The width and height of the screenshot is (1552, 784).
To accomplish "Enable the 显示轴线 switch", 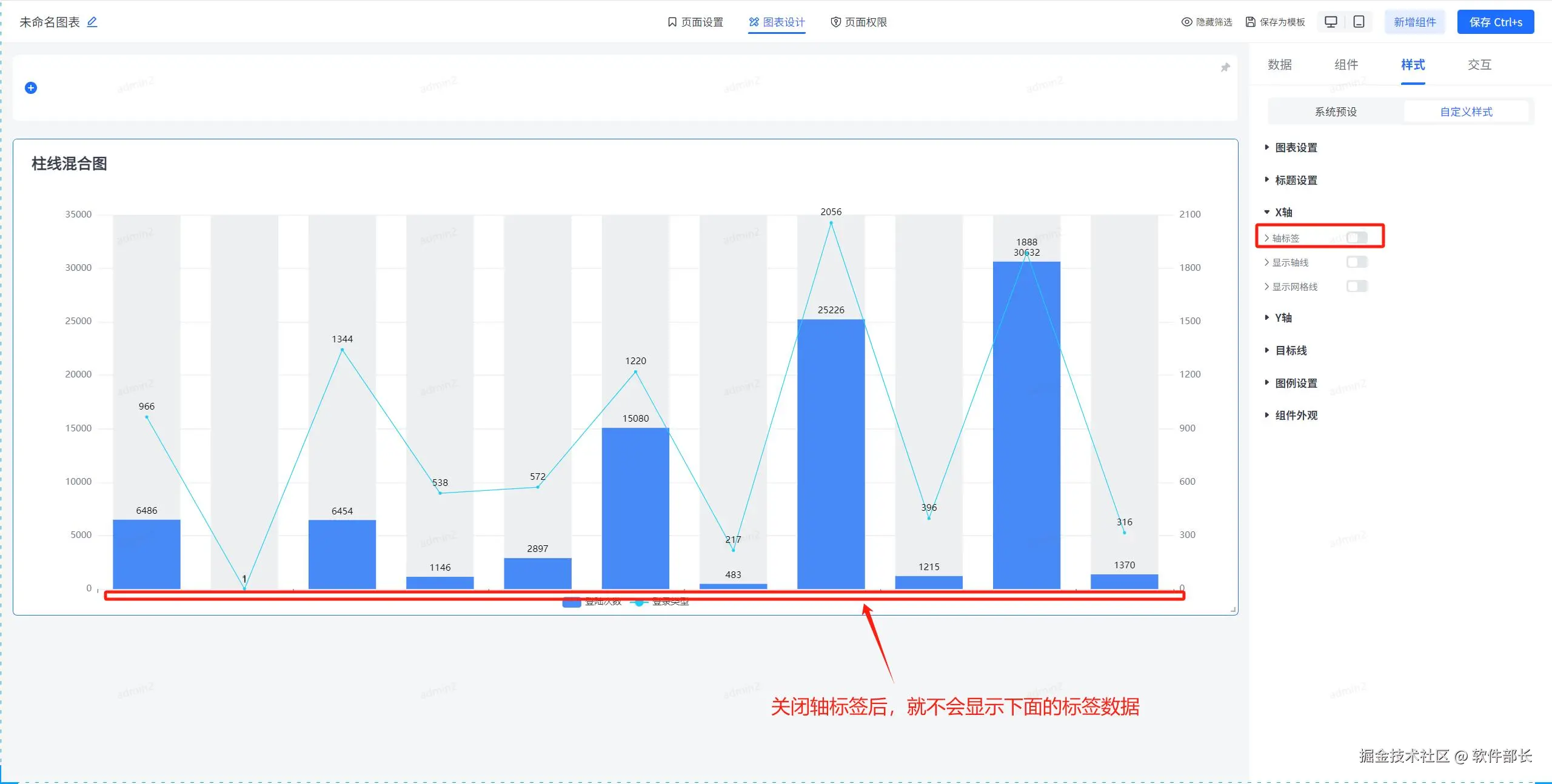I will 1357,262.
